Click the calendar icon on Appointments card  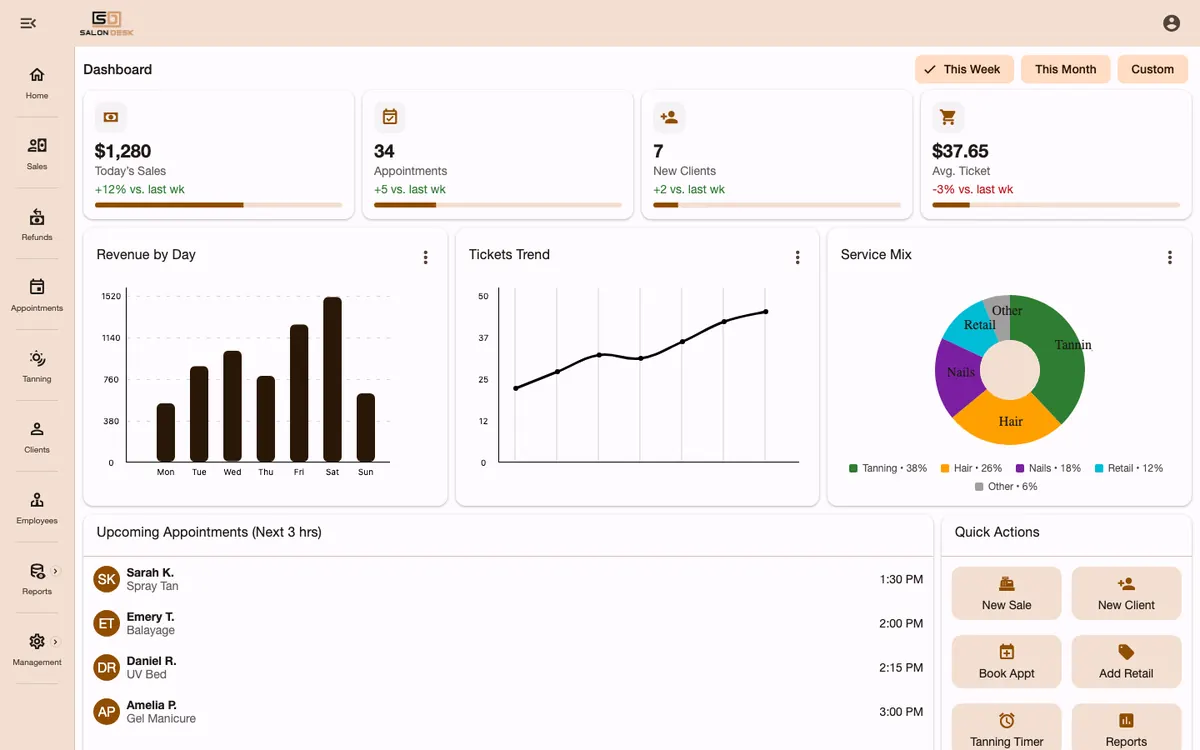point(390,117)
